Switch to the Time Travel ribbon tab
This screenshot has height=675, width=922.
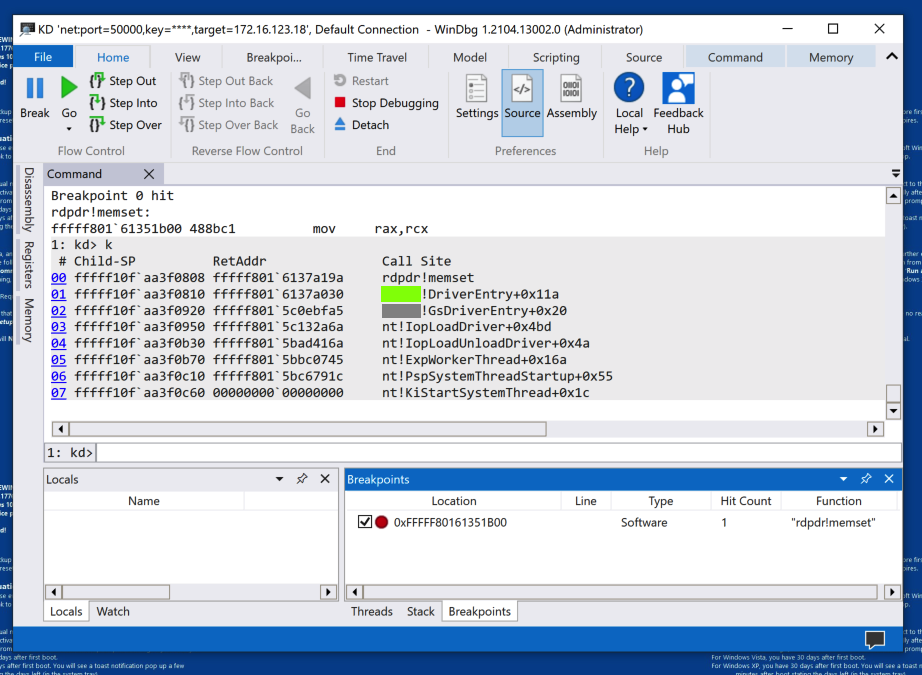(x=377, y=58)
